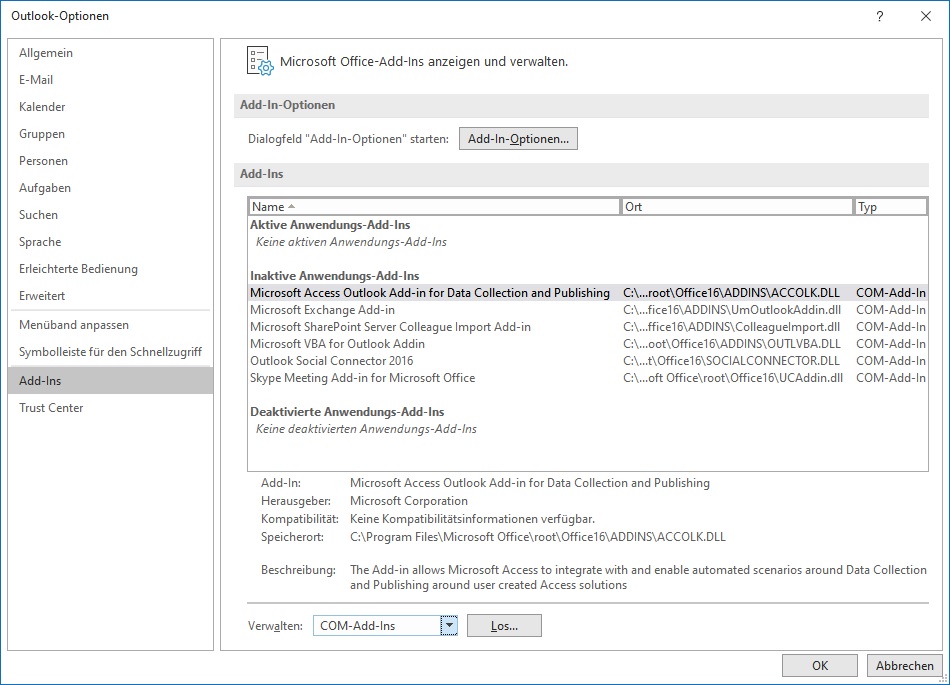Click the ACCOLK.DLL location cell
The height and width of the screenshot is (685, 950).
click(731, 293)
